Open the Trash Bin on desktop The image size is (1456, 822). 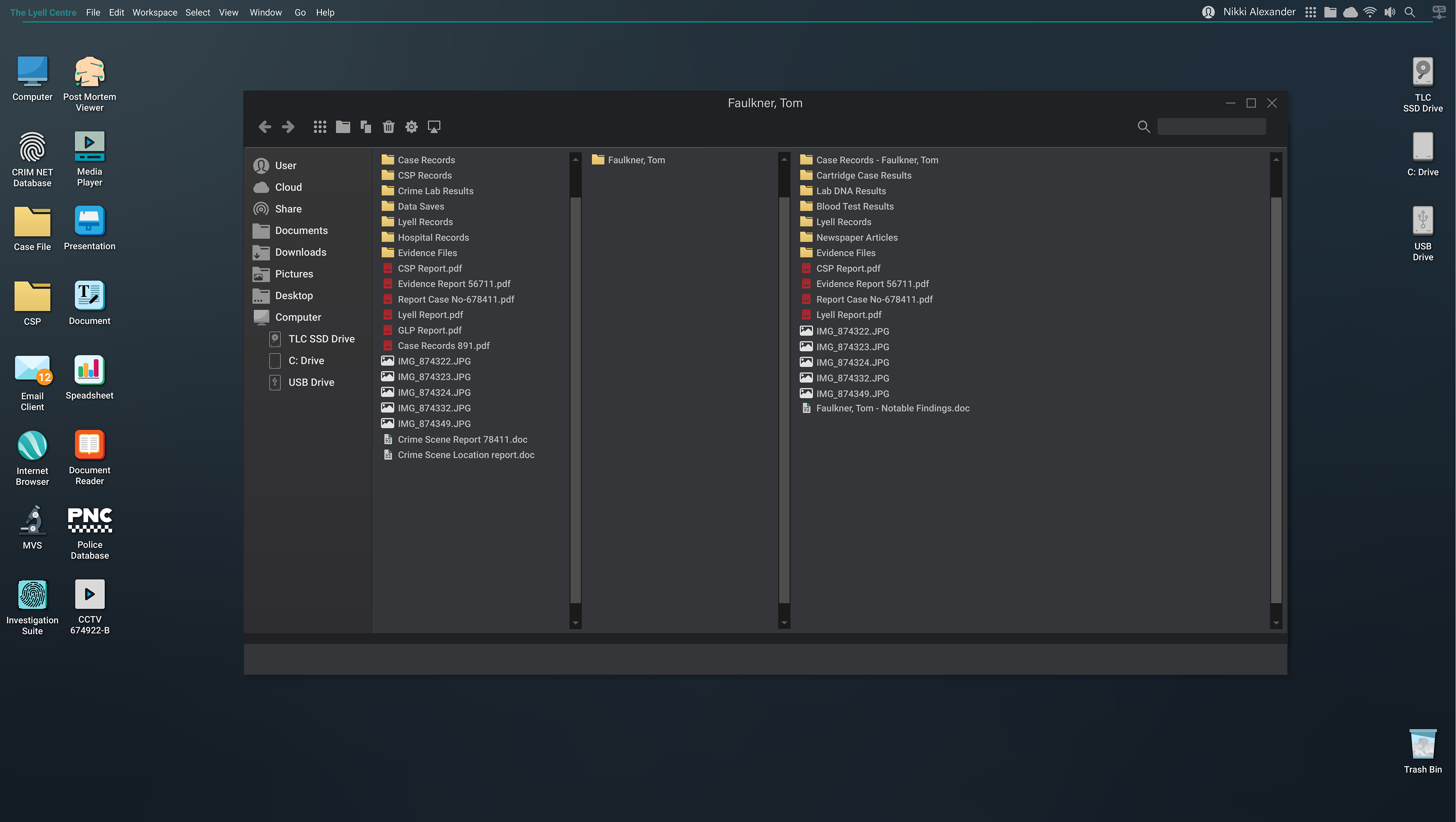(1423, 752)
